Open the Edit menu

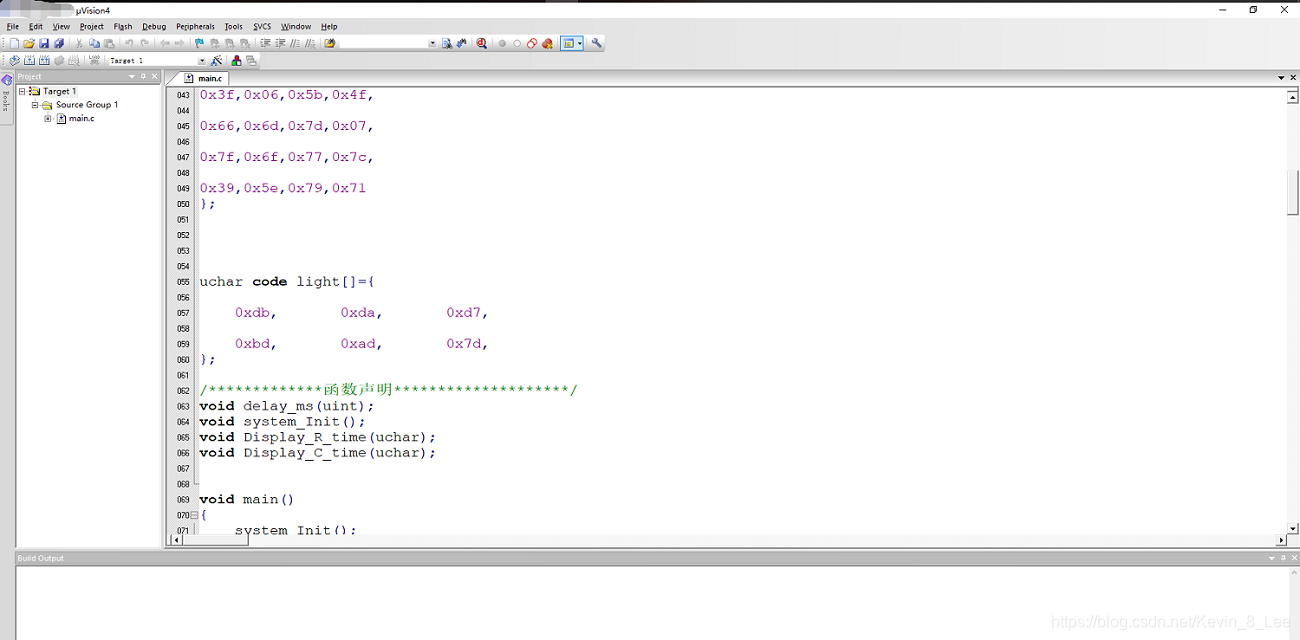tap(36, 27)
